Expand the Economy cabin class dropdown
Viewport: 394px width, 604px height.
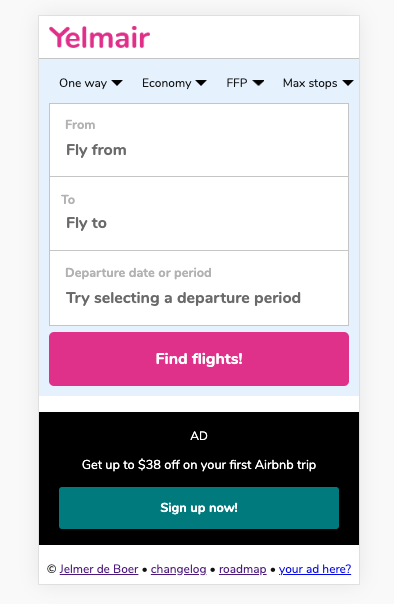pos(174,83)
